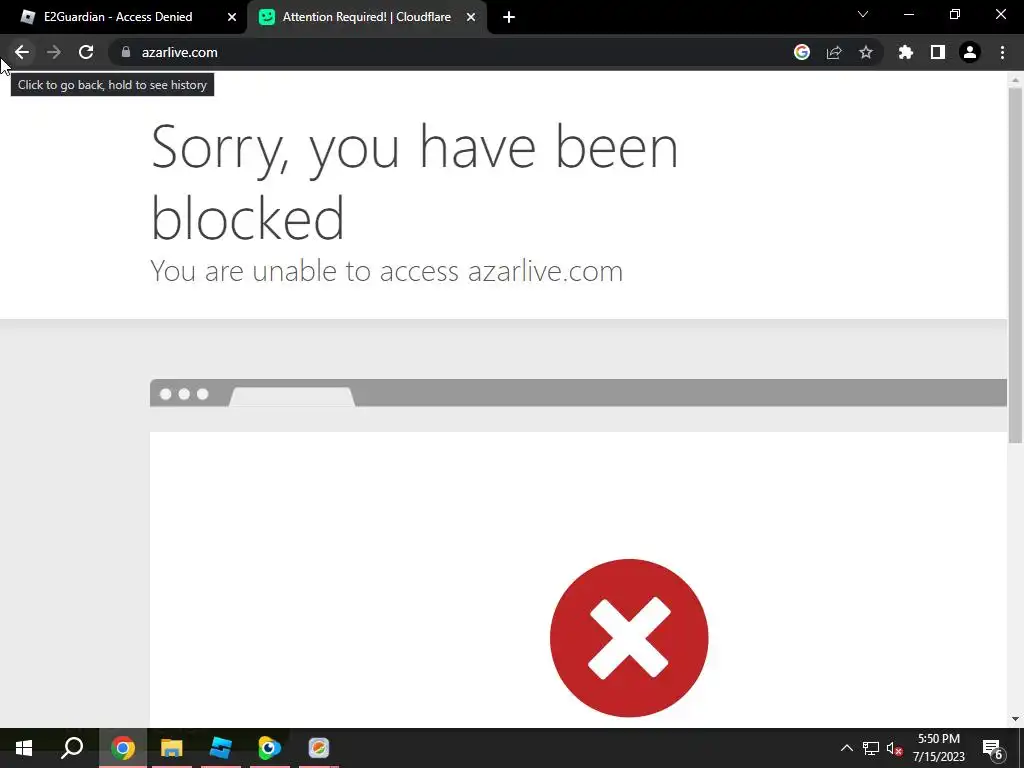Viewport: 1024px width, 768px height.
Task: View site information lock icon
Action: (126, 52)
